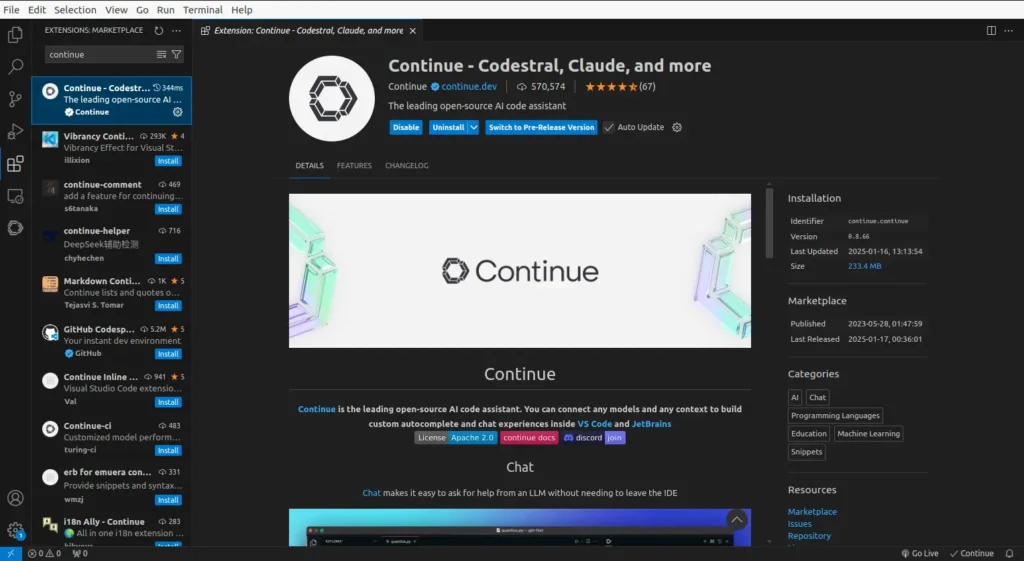Switch to the FEATURES tab
The image size is (1024, 561).
click(x=354, y=166)
